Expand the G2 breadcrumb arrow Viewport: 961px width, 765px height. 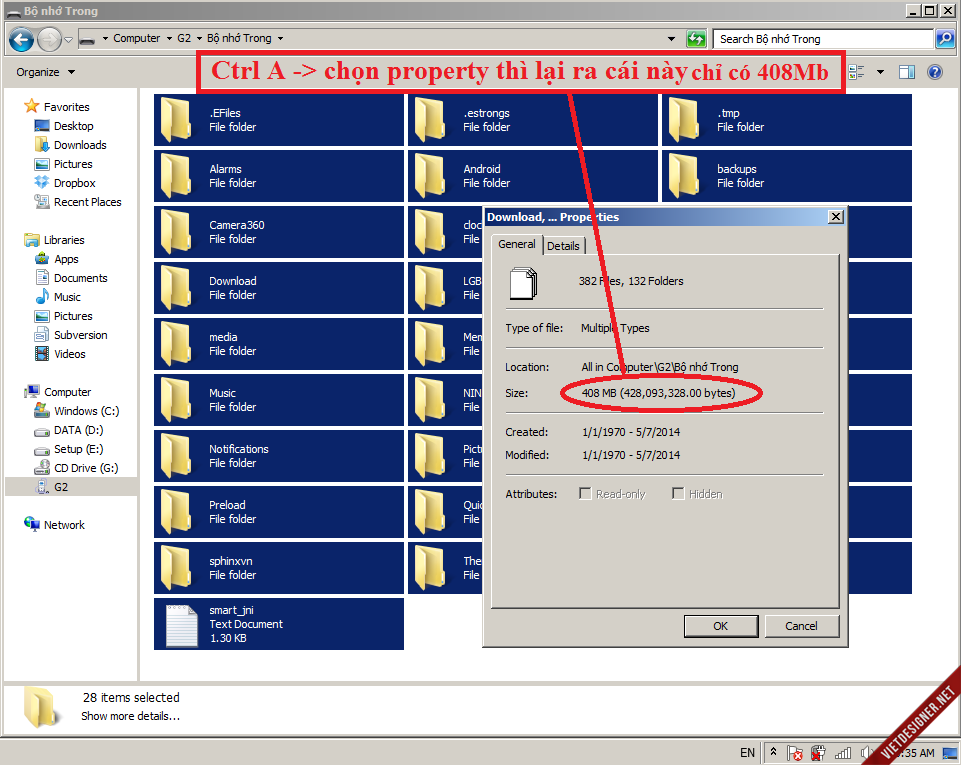199,38
